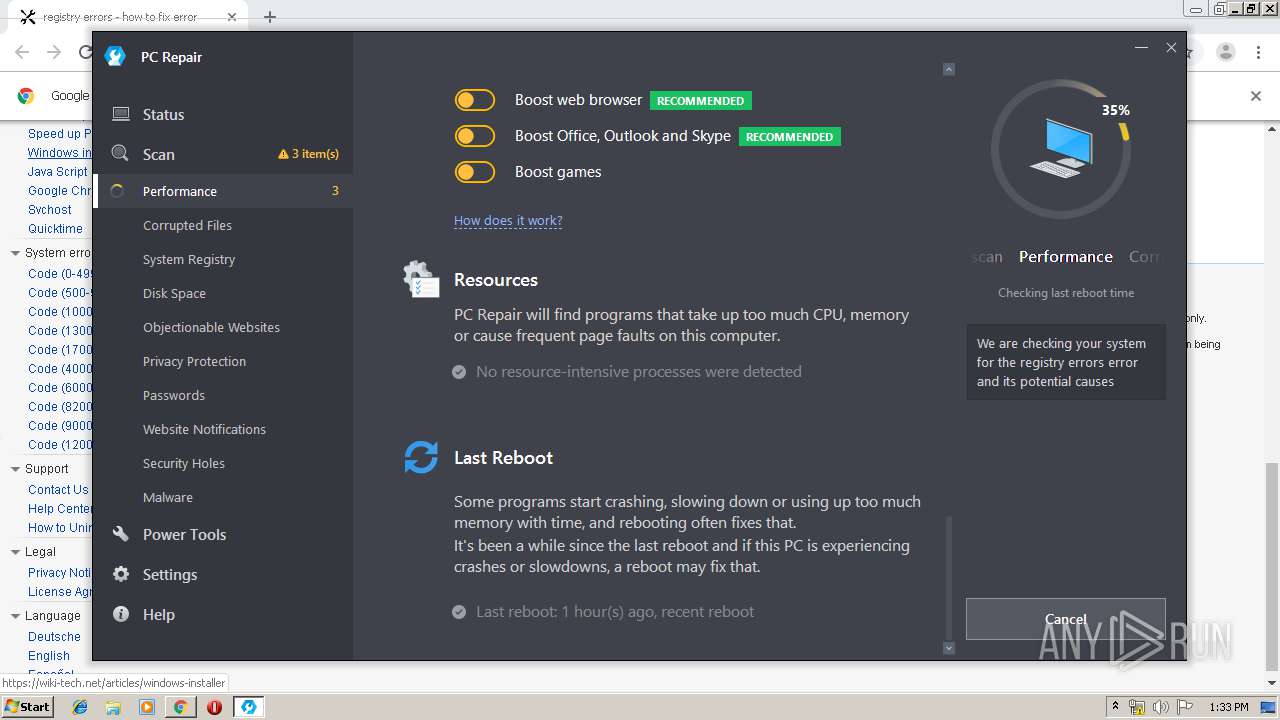Collapse the Legal tree in browser
Viewport: 1280px width, 720px height.
coord(15,552)
